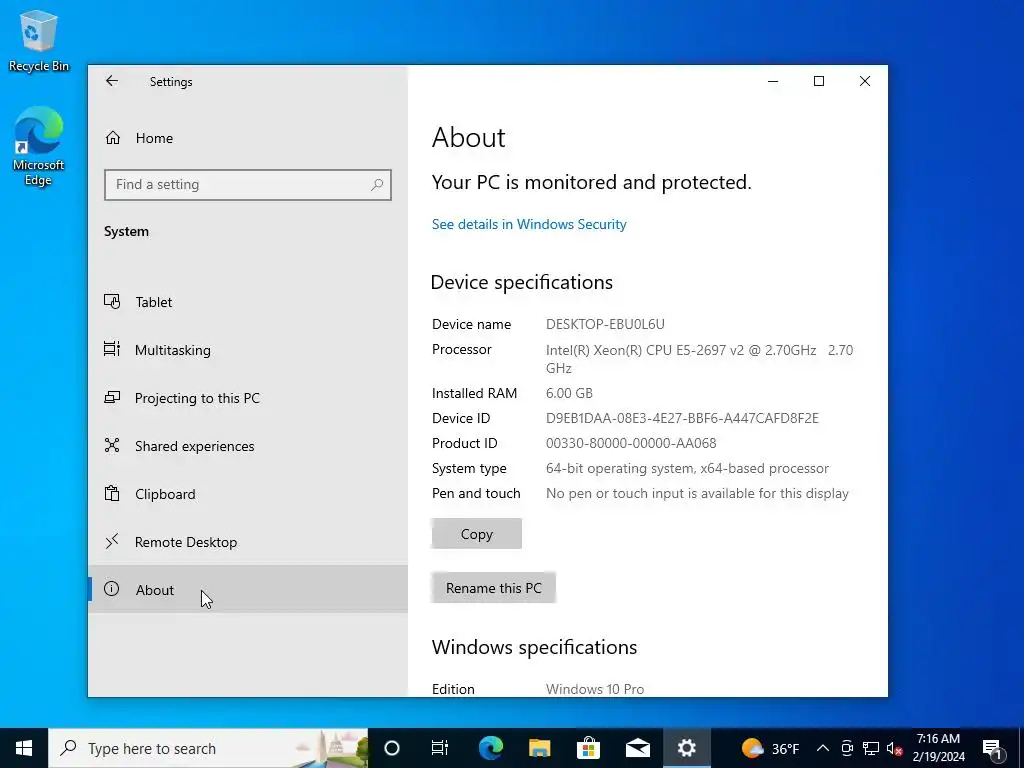
Task: Click the Device ID value text
Action: [x=682, y=418]
